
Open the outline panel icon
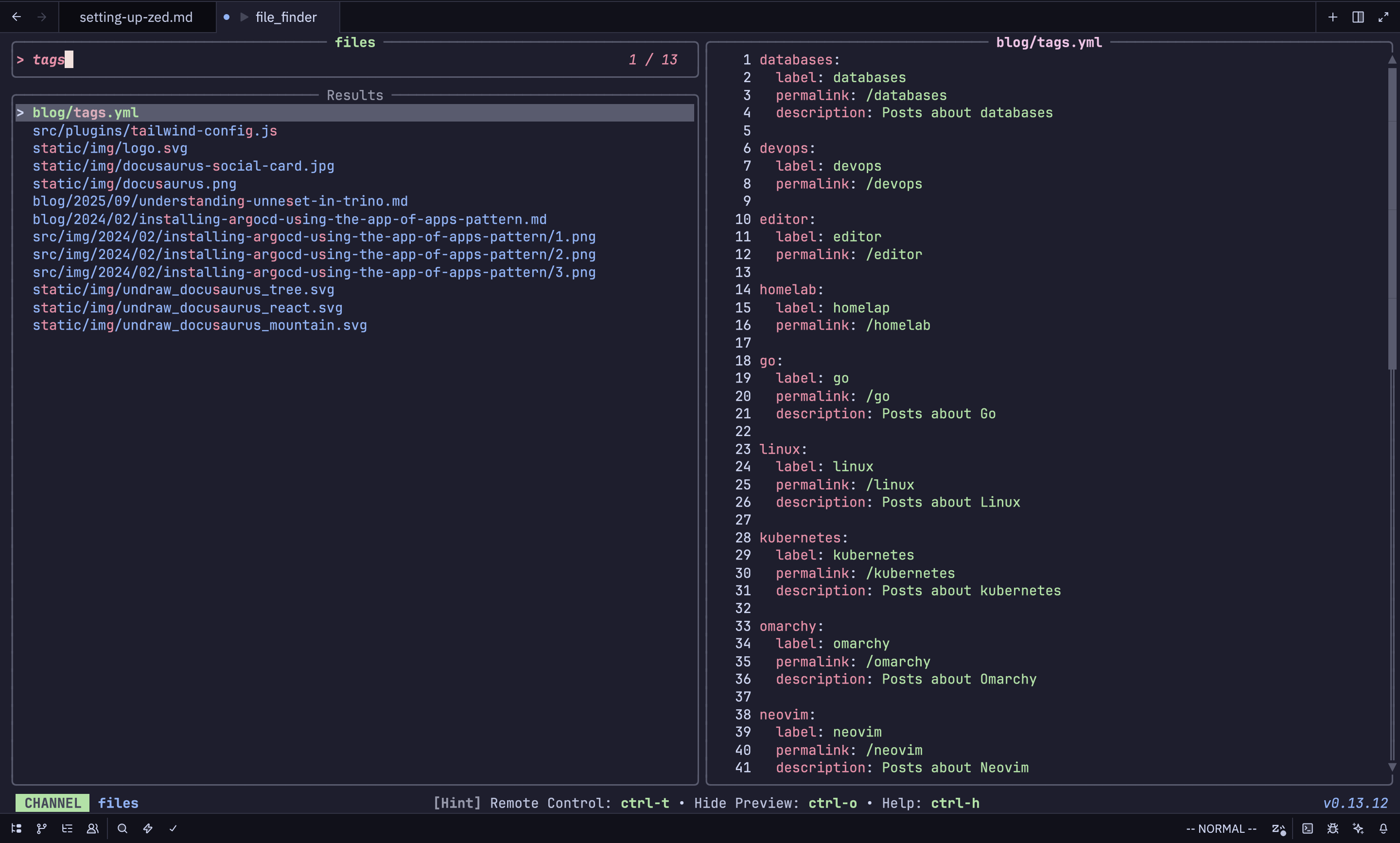pyautogui.click(x=67, y=828)
